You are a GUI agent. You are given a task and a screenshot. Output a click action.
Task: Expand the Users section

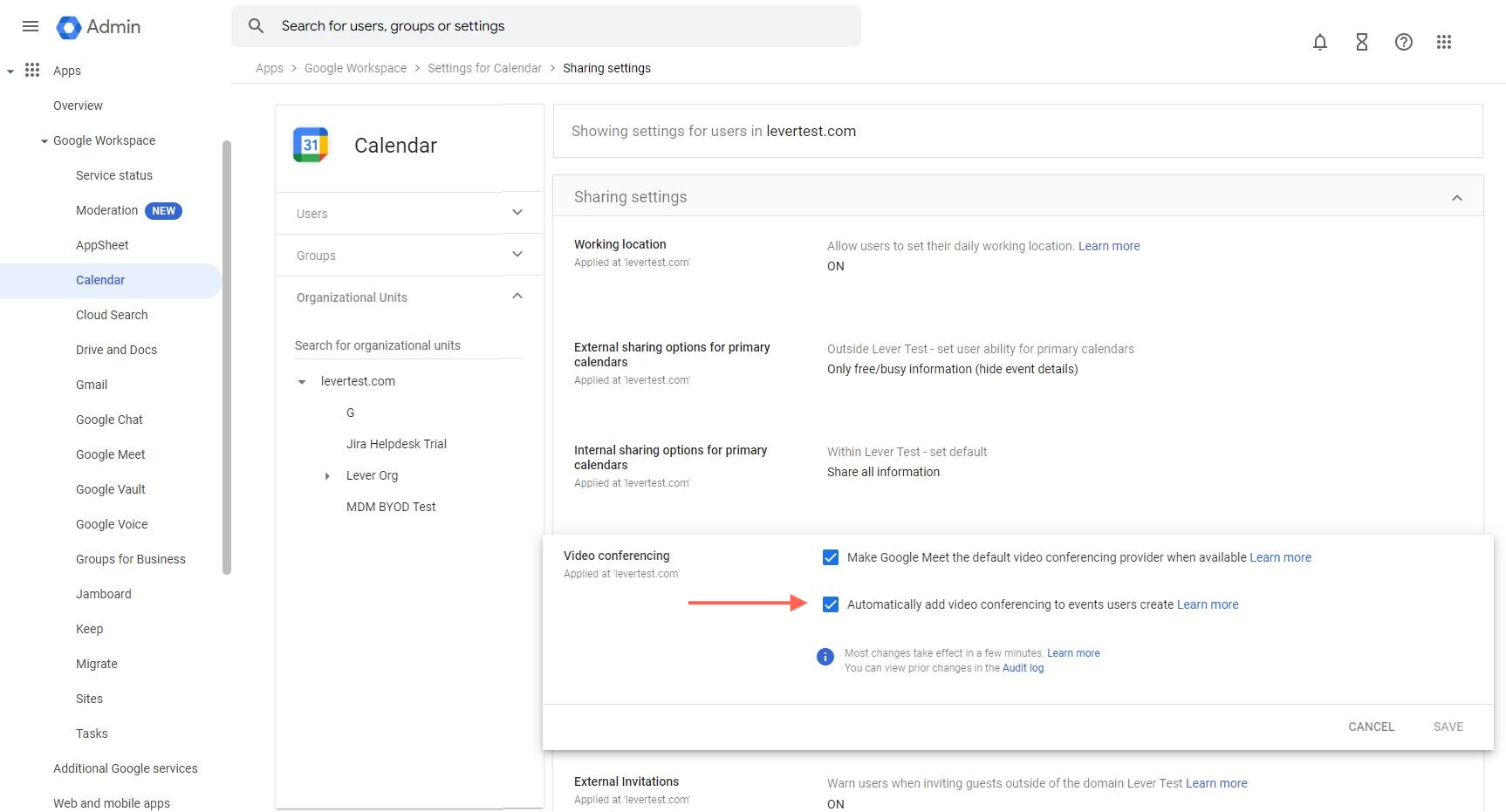click(517, 213)
